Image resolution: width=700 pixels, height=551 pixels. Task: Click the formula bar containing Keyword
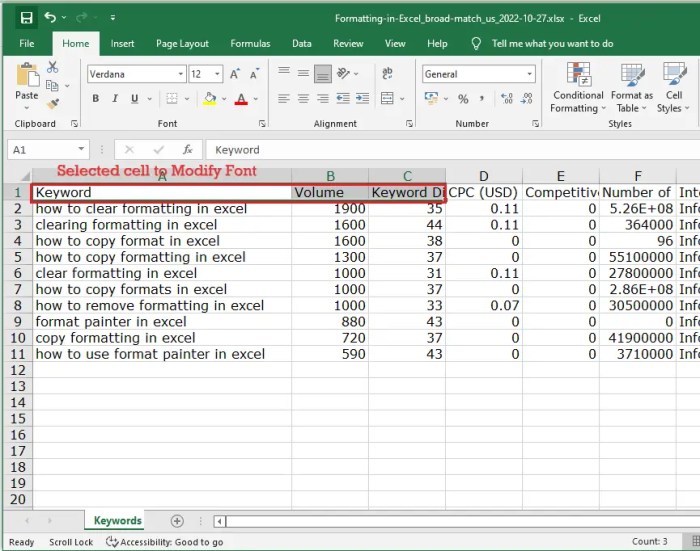point(453,150)
